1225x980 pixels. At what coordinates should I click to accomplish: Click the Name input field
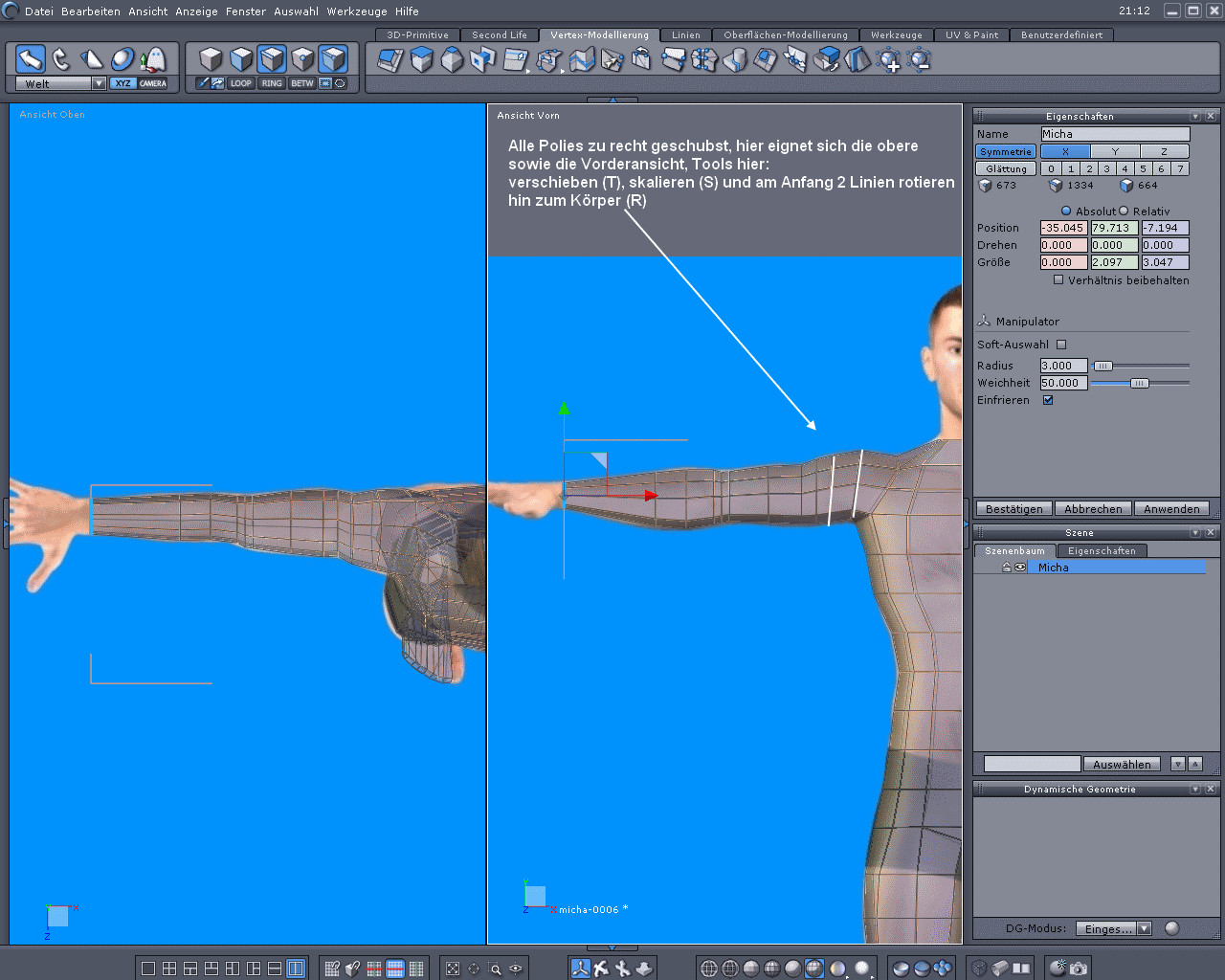(x=1115, y=134)
